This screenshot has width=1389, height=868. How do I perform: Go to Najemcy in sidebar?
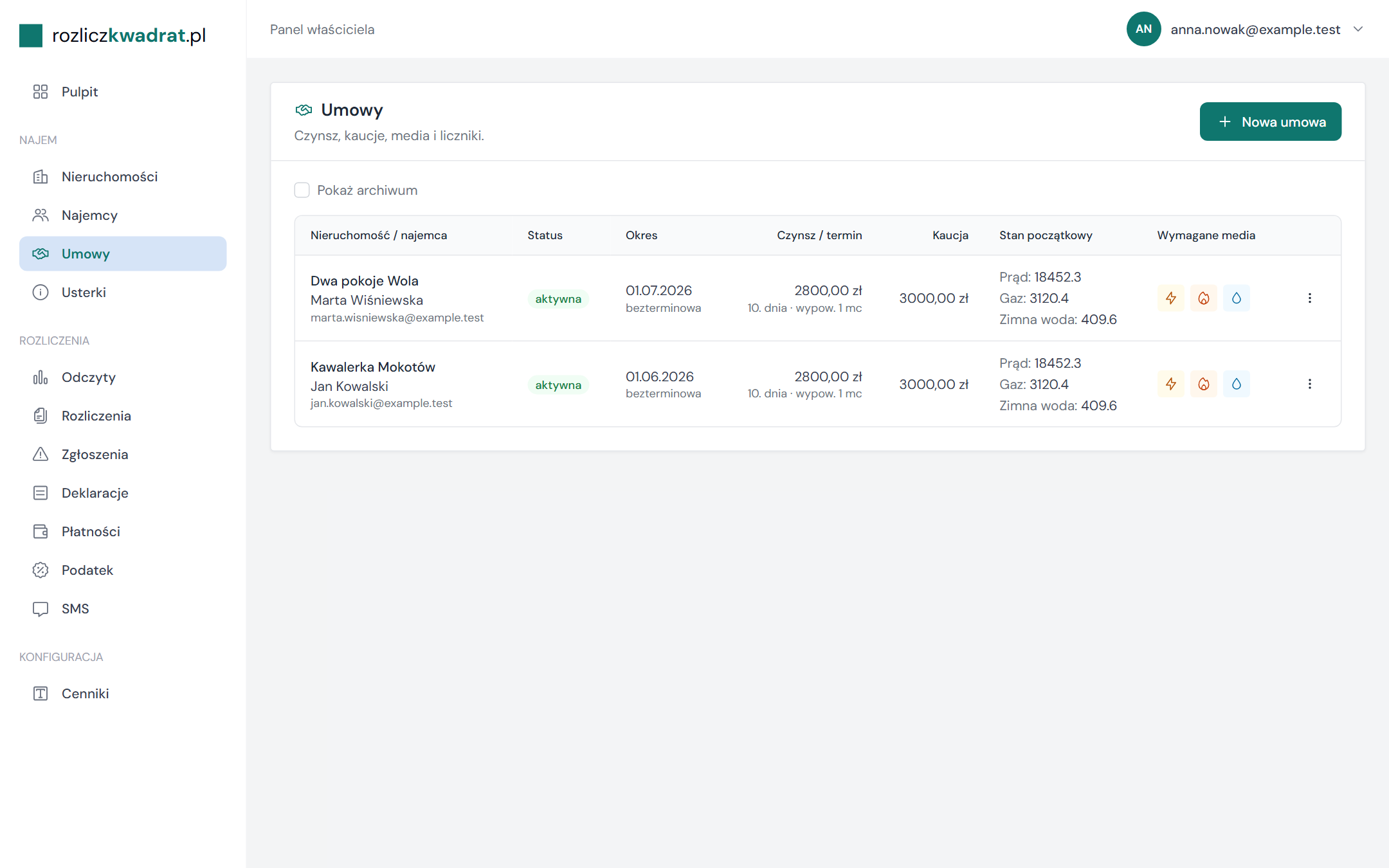123,215
